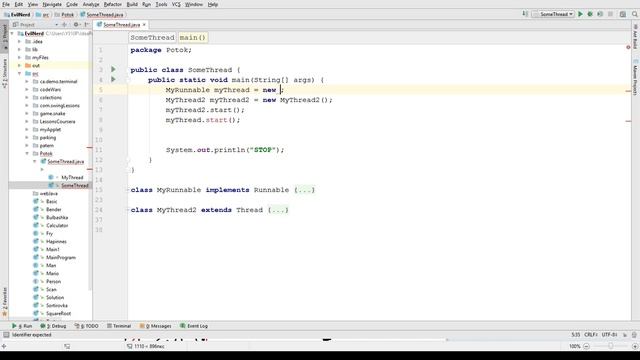Expand the out folder arrow

[x=20, y=65]
